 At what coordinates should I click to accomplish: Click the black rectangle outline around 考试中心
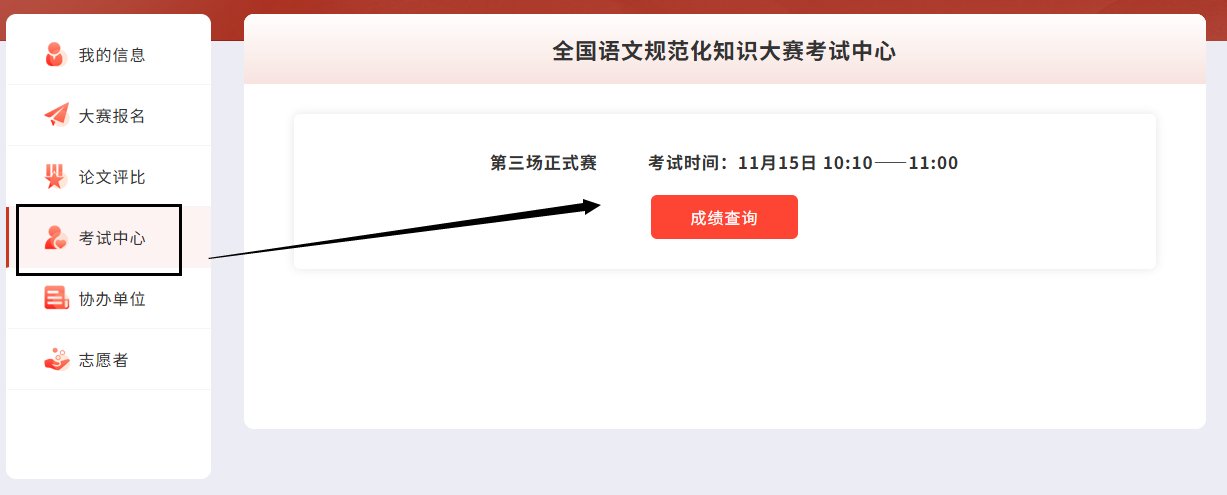[x=99, y=239]
